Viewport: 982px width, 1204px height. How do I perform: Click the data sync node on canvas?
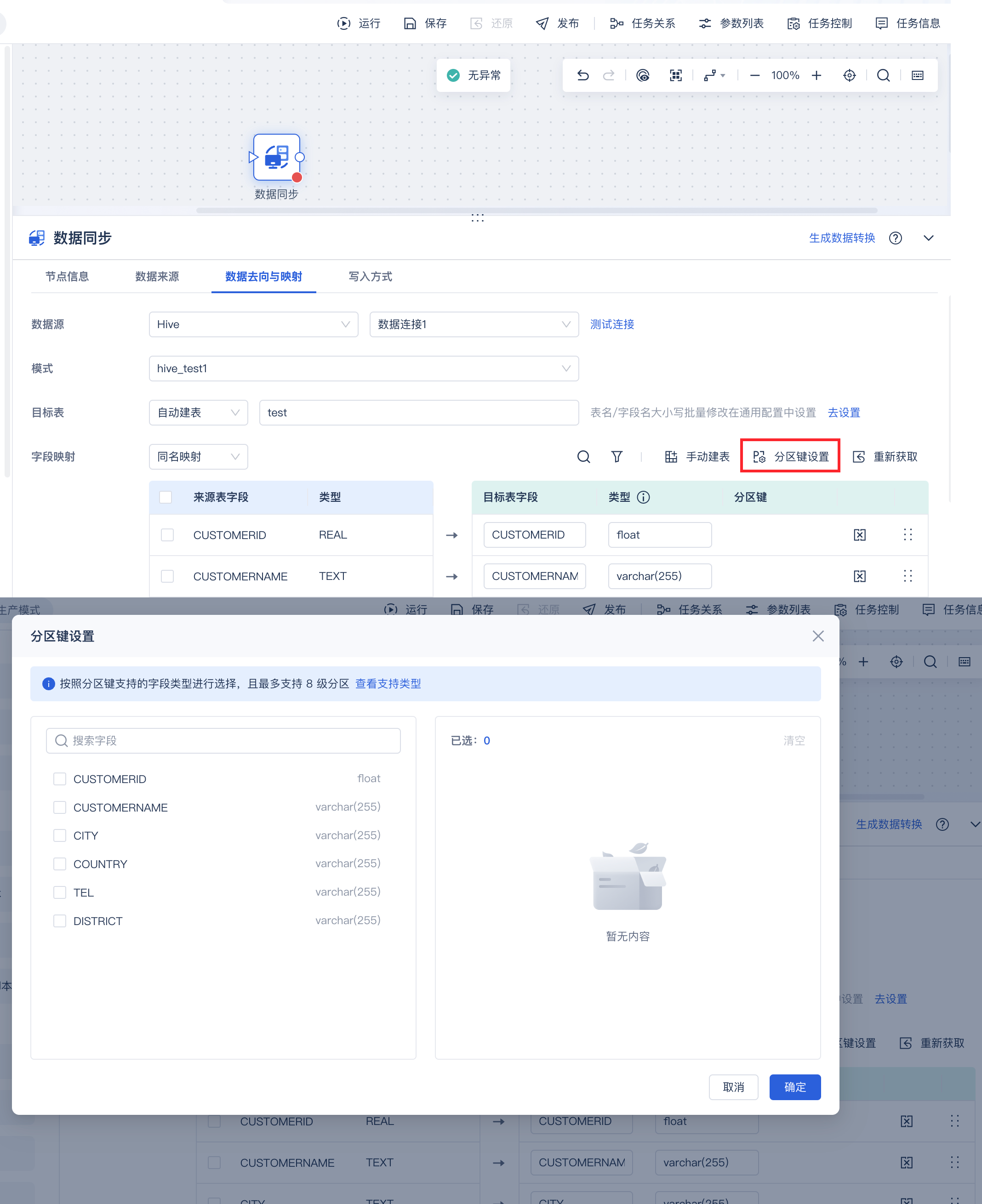pyautogui.click(x=276, y=157)
